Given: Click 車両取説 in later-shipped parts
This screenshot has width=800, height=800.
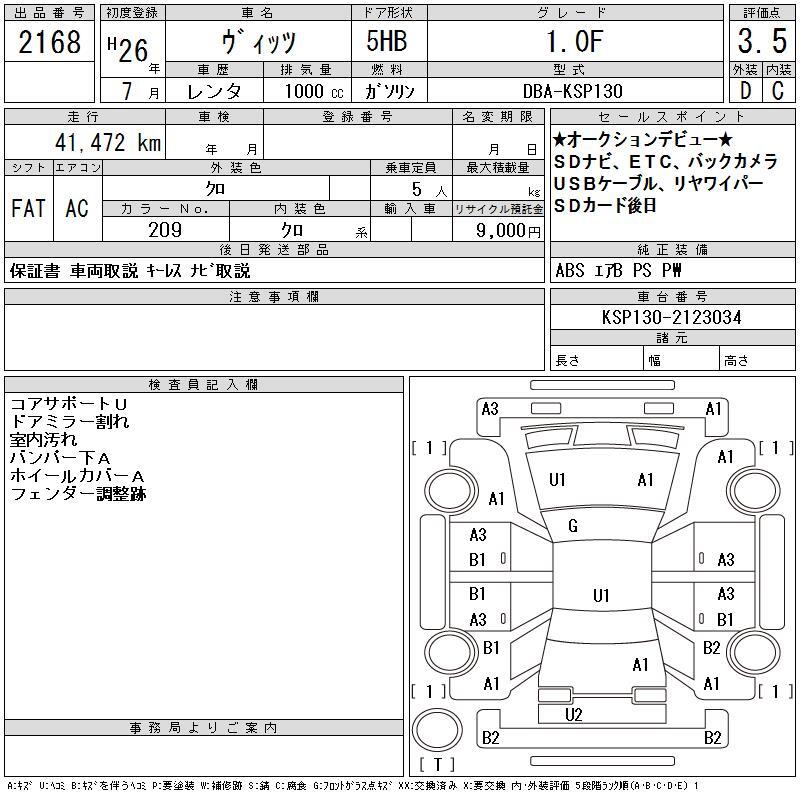Looking at the screenshot, I should (x=104, y=271).
